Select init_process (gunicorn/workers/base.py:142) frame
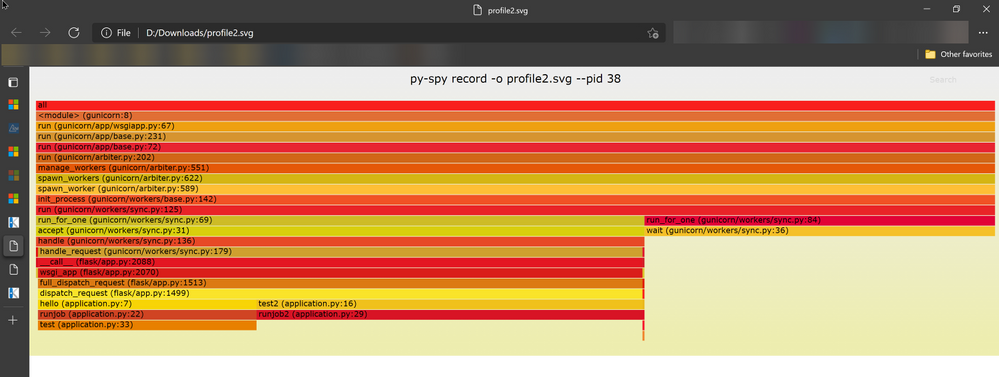The height and width of the screenshot is (377, 999). (515, 199)
